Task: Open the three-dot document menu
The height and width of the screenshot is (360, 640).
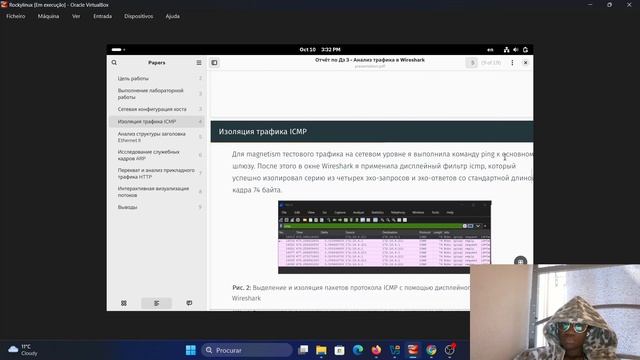Action: tap(512, 62)
